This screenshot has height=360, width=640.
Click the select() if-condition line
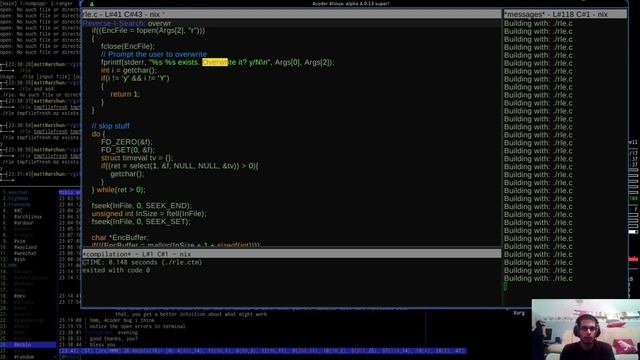180,166
